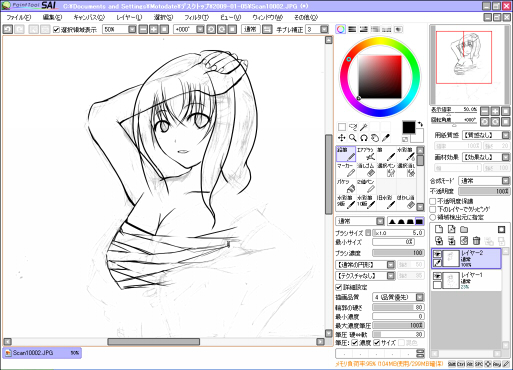
Task: Enable clipping to the layer below checkbox
Action: click(x=433, y=209)
